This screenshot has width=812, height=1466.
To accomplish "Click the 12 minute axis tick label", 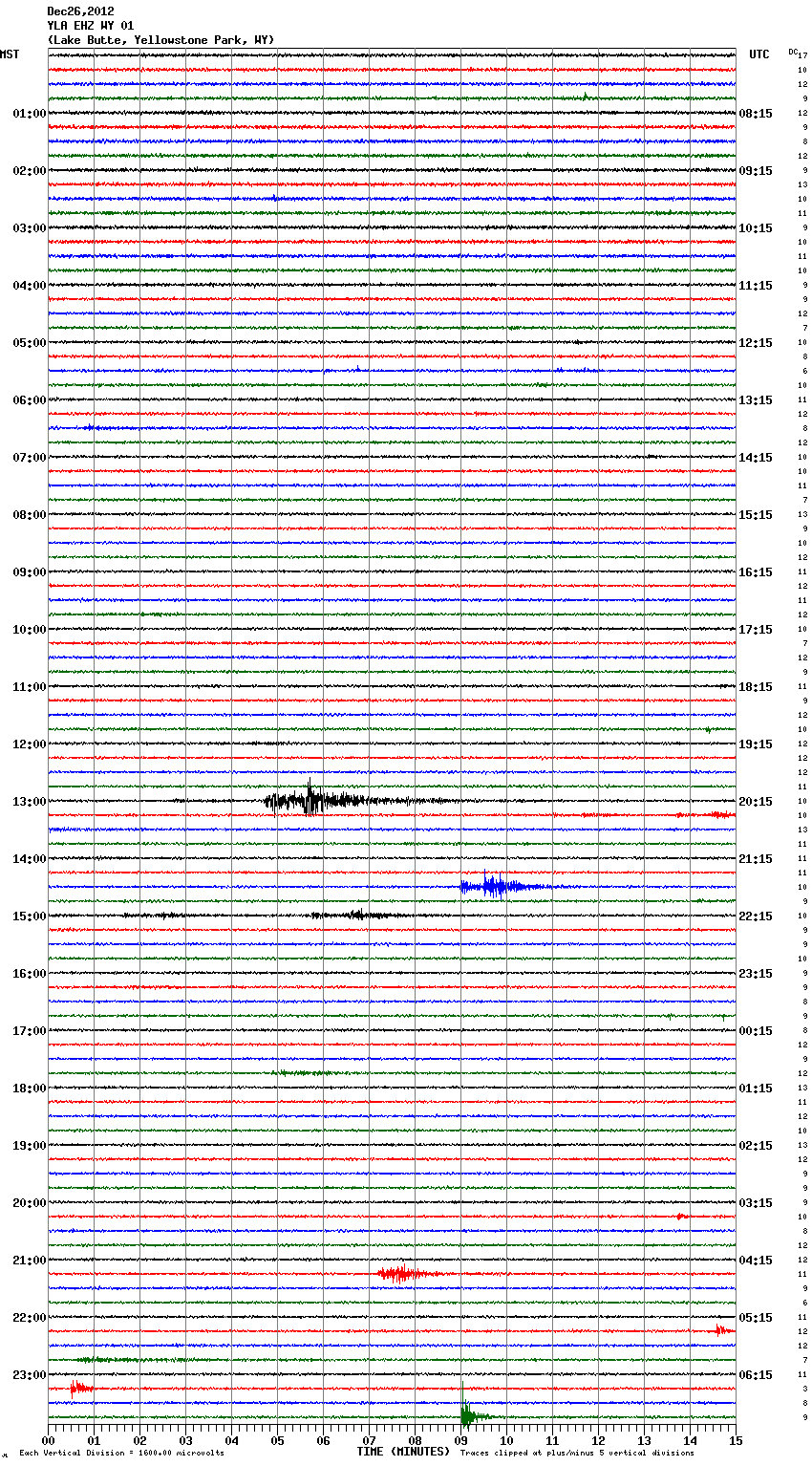I will (598, 1440).
